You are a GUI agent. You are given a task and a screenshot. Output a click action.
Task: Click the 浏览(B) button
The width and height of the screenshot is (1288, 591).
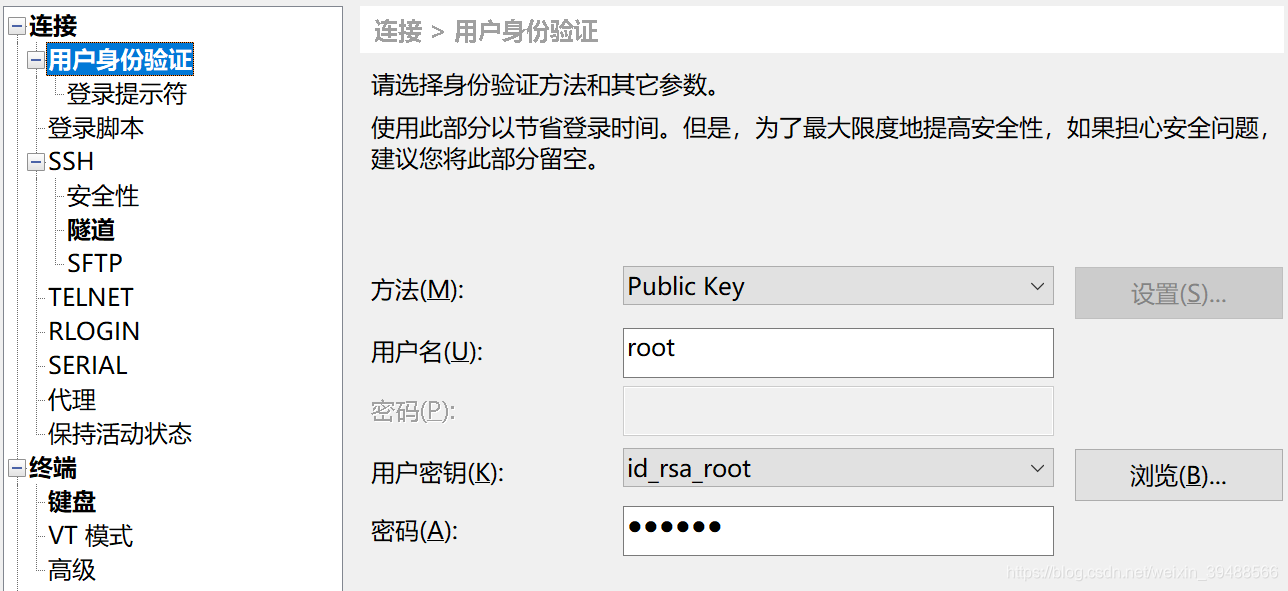[1180, 475]
